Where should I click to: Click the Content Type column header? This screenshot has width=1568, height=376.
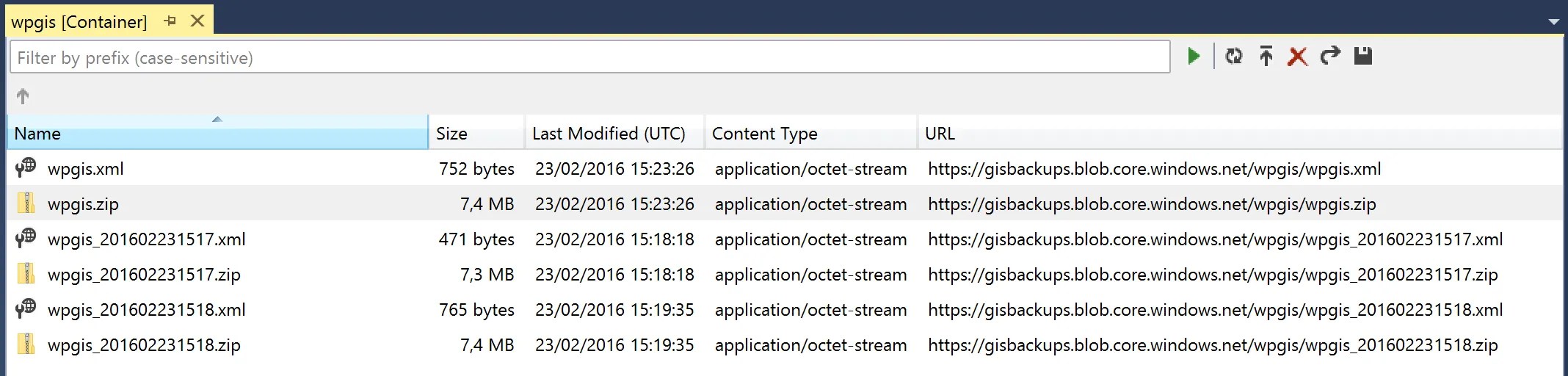[811, 133]
